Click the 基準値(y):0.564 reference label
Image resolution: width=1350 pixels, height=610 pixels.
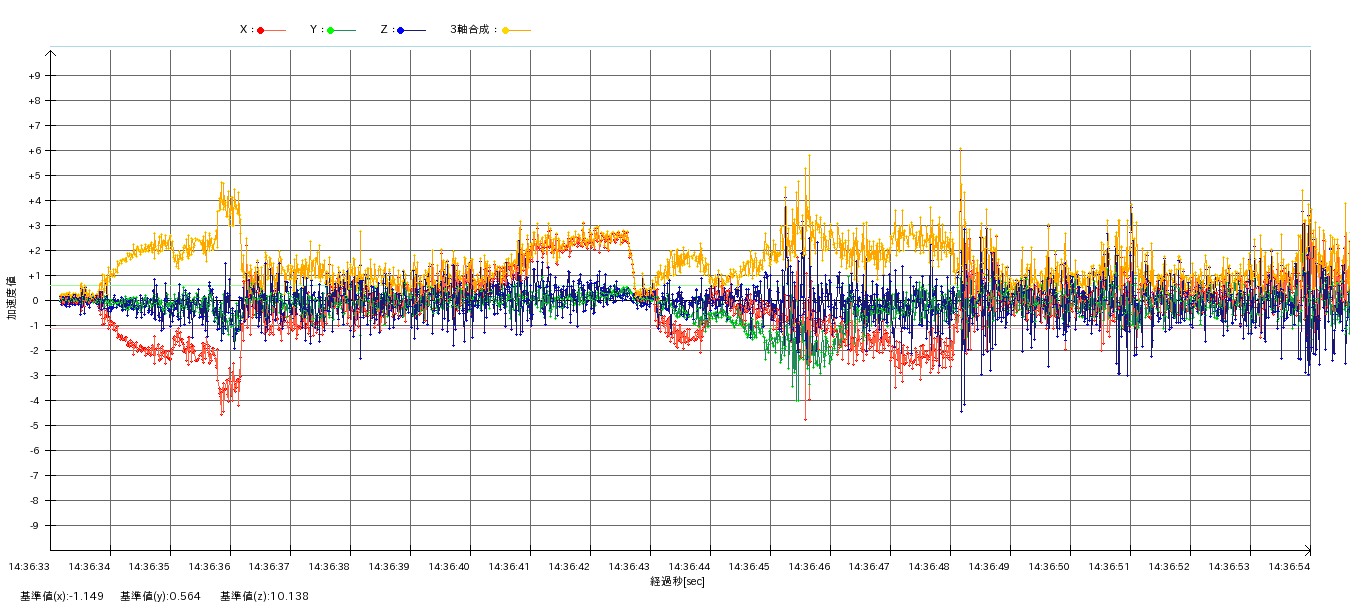coord(160,597)
